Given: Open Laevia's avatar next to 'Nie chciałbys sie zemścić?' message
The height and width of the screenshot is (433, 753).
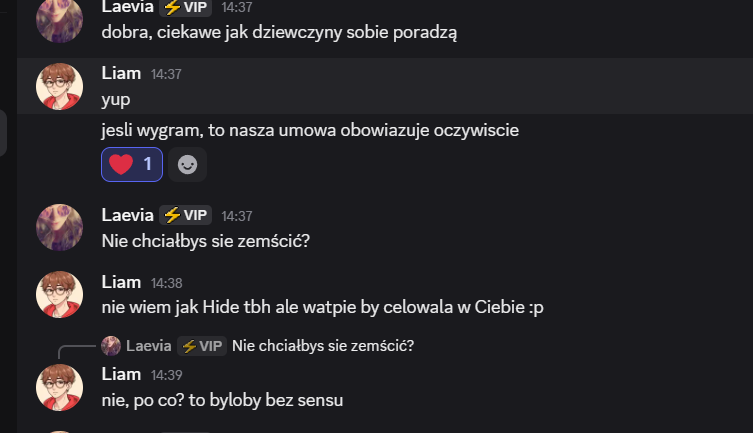Looking at the screenshot, I should (x=59, y=227).
